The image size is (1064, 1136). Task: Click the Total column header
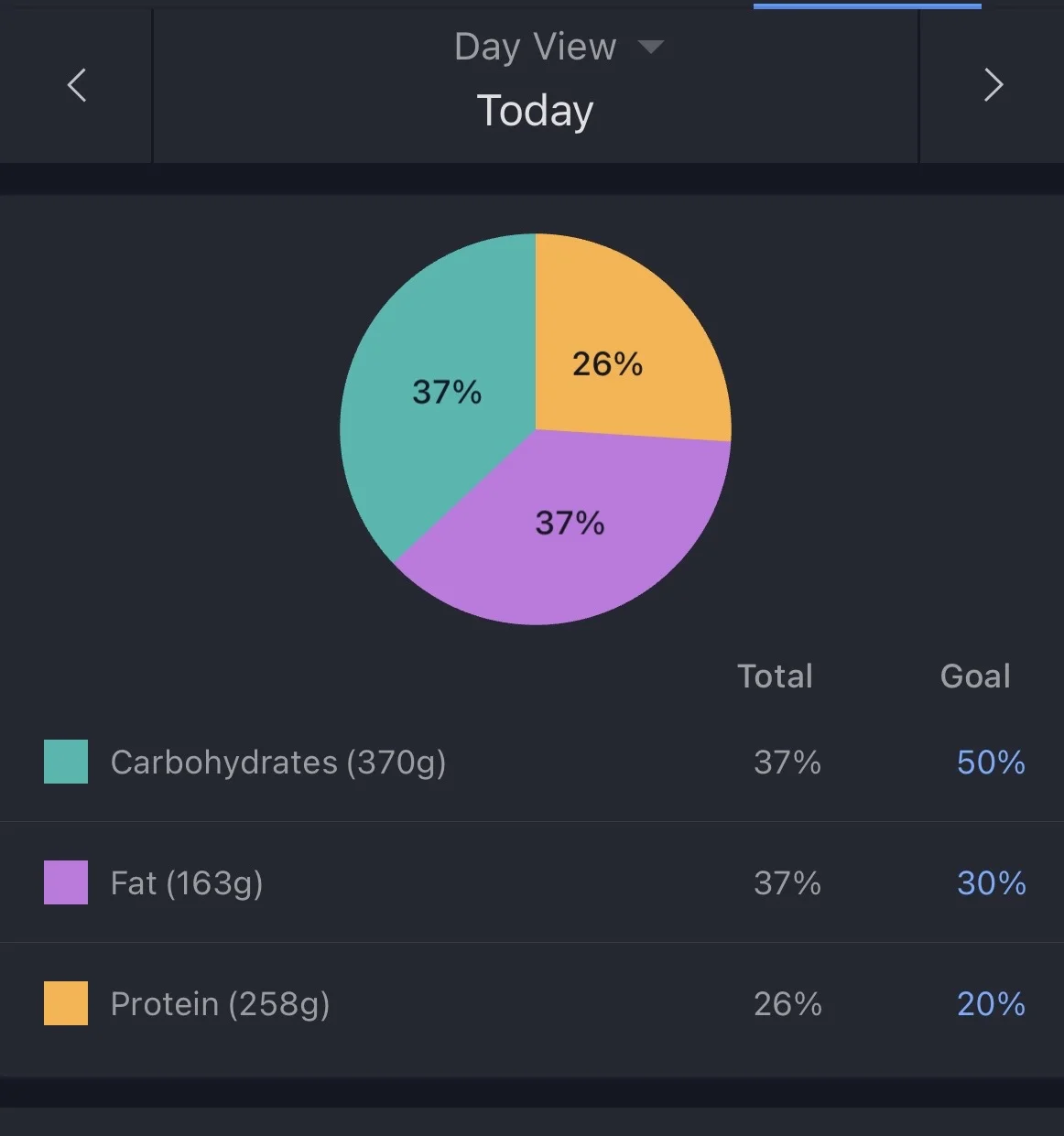(x=776, y=676)
